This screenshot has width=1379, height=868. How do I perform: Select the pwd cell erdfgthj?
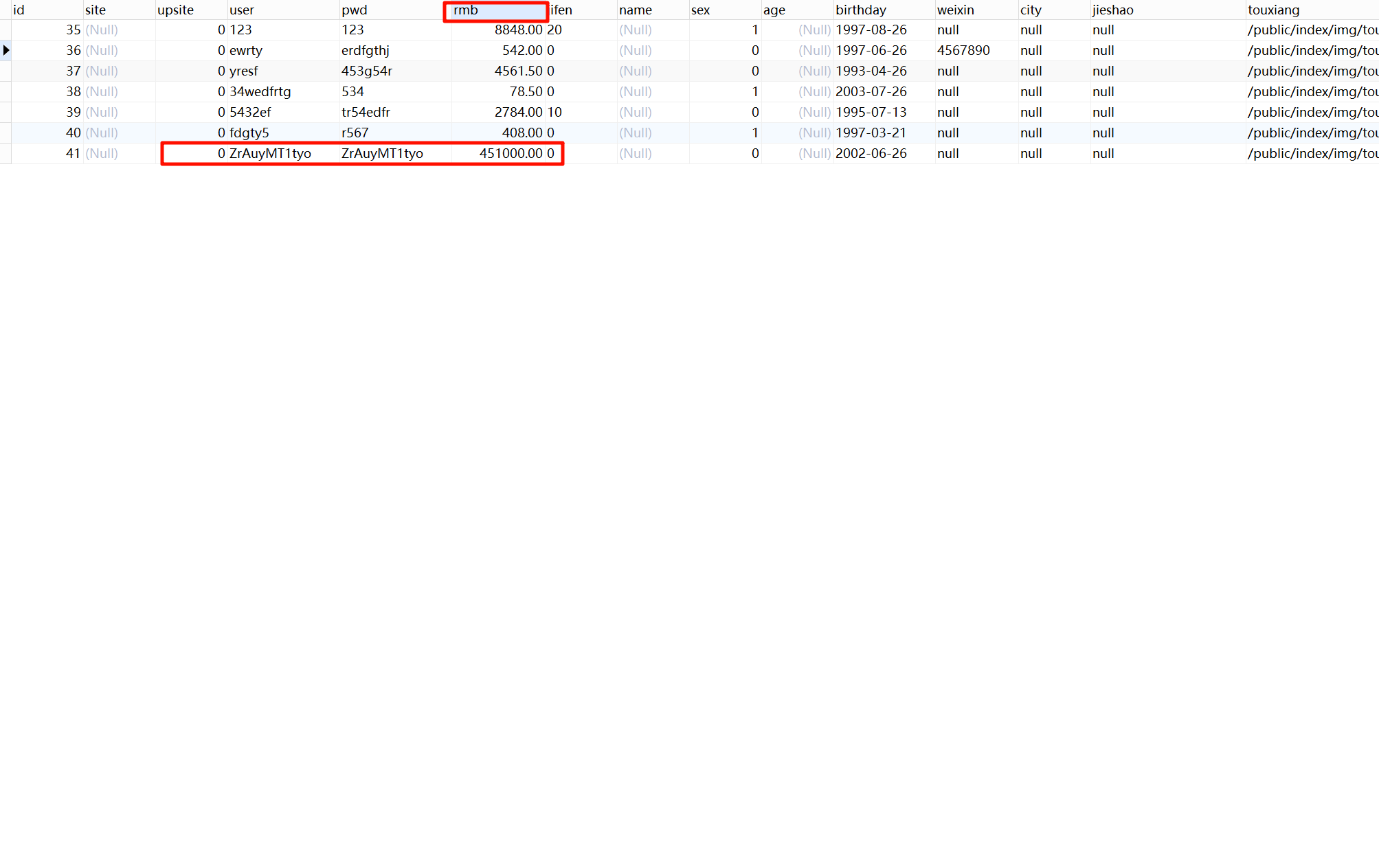click(x=366, y=50)
